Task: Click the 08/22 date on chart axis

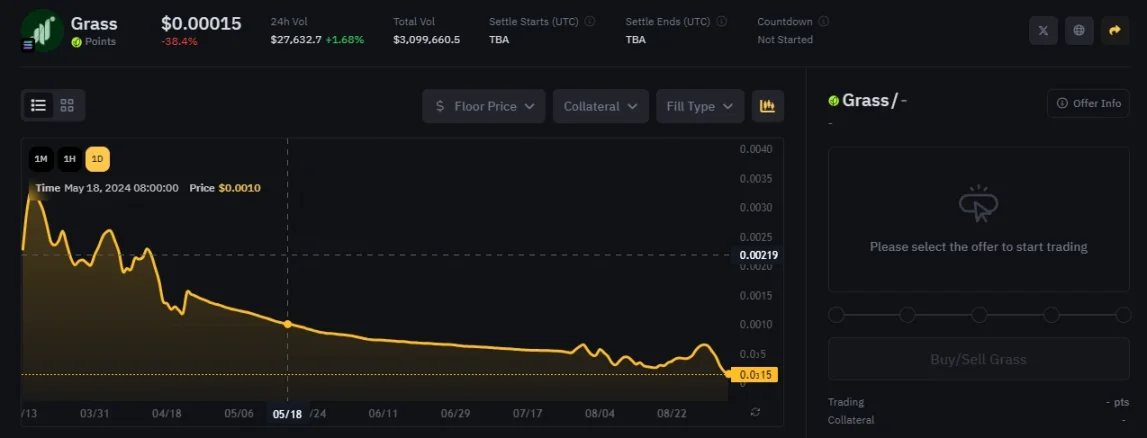Action: point(672,413)
